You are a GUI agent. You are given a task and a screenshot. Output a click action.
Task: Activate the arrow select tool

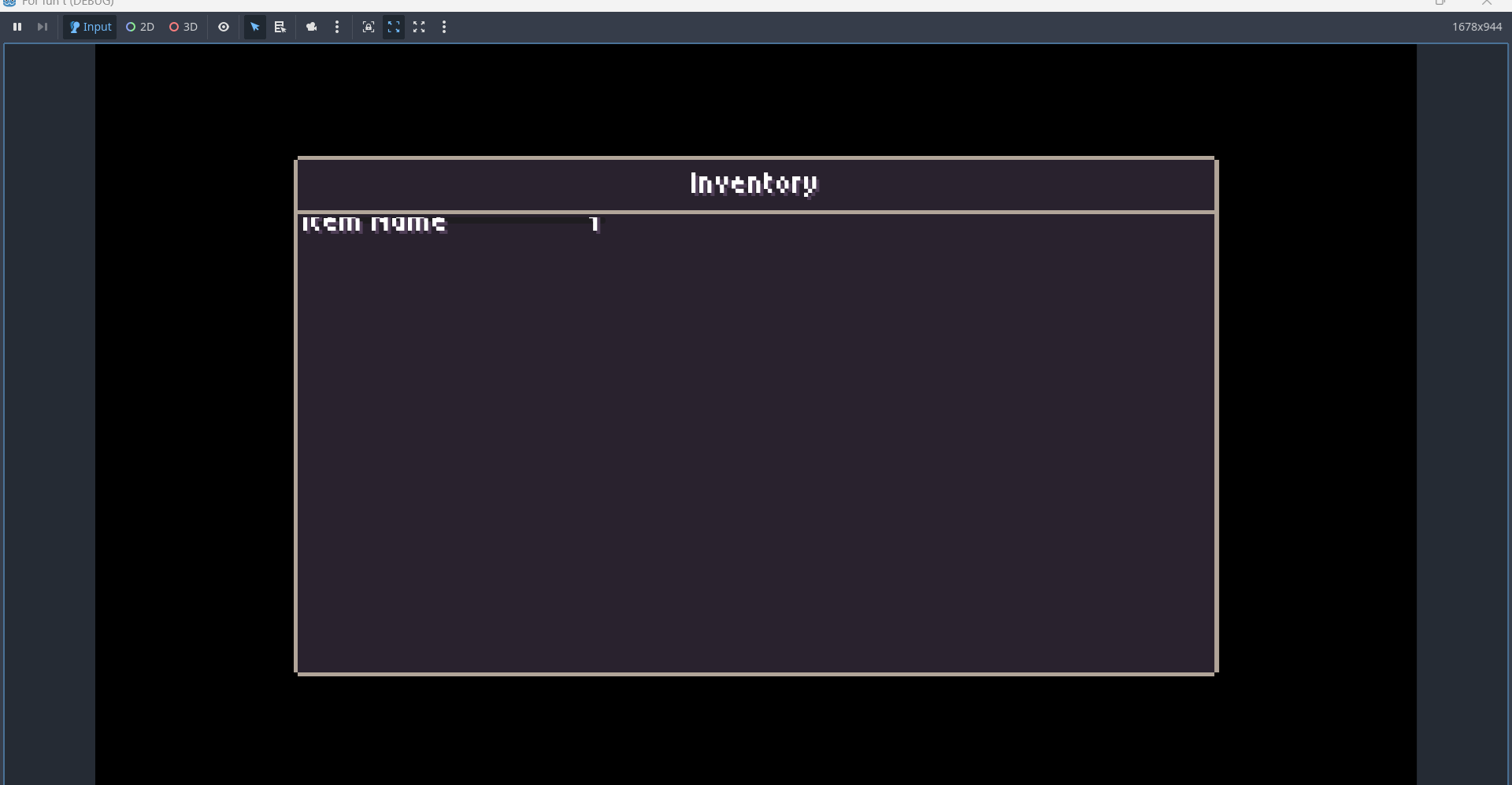tap(255, 27)
